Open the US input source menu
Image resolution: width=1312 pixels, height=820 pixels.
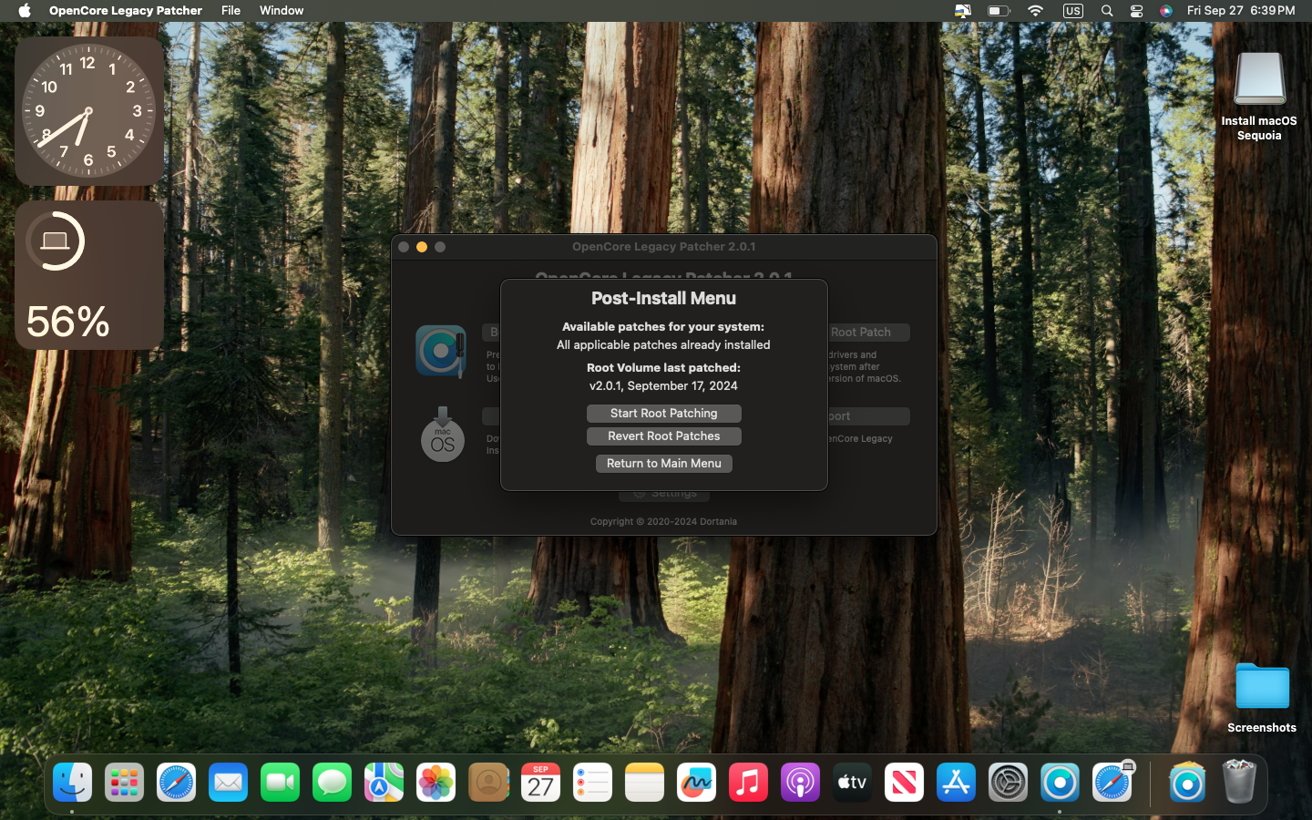[1073, 10]
